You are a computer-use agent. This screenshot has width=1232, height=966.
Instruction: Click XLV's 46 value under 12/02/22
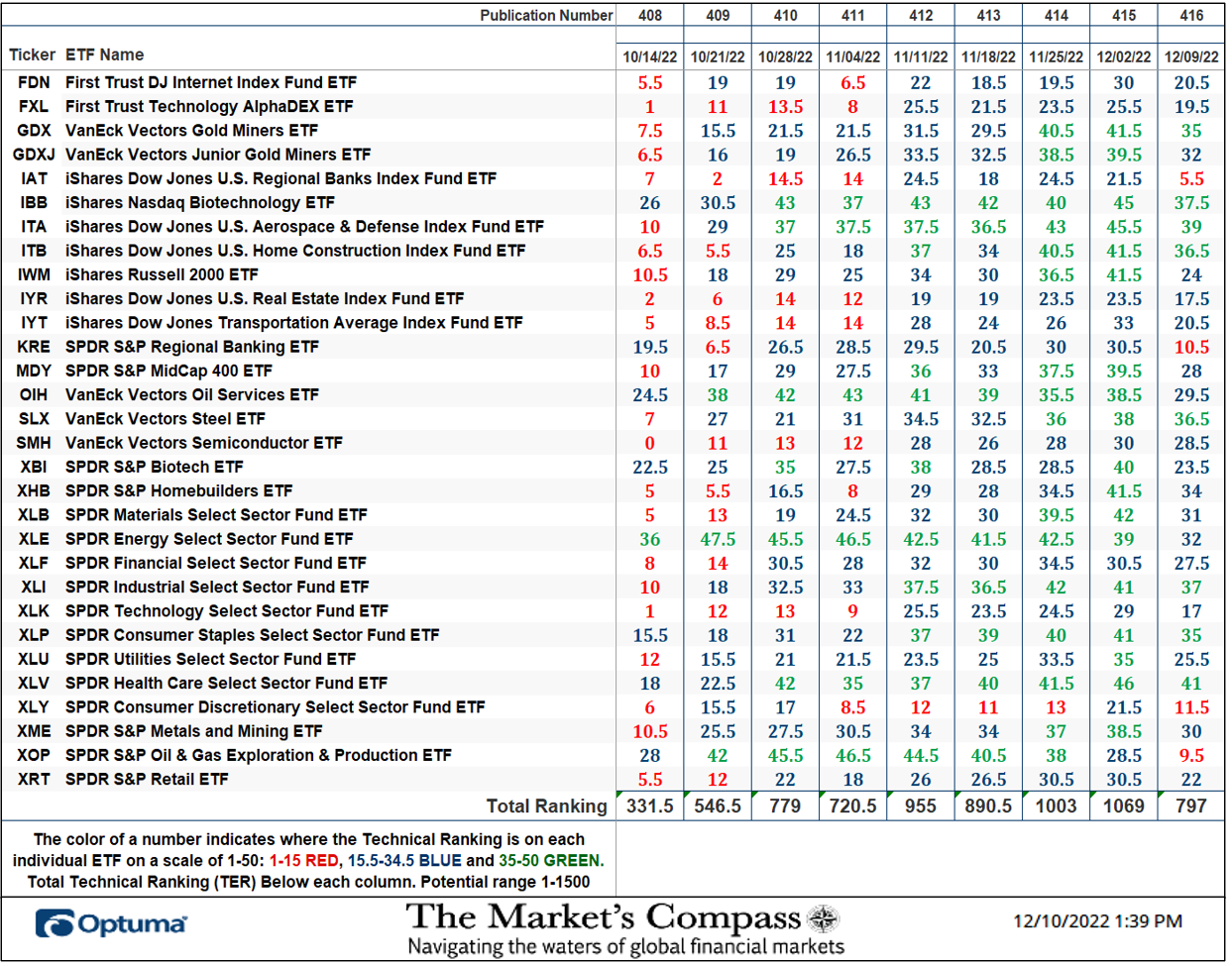tap(1124, 683)
